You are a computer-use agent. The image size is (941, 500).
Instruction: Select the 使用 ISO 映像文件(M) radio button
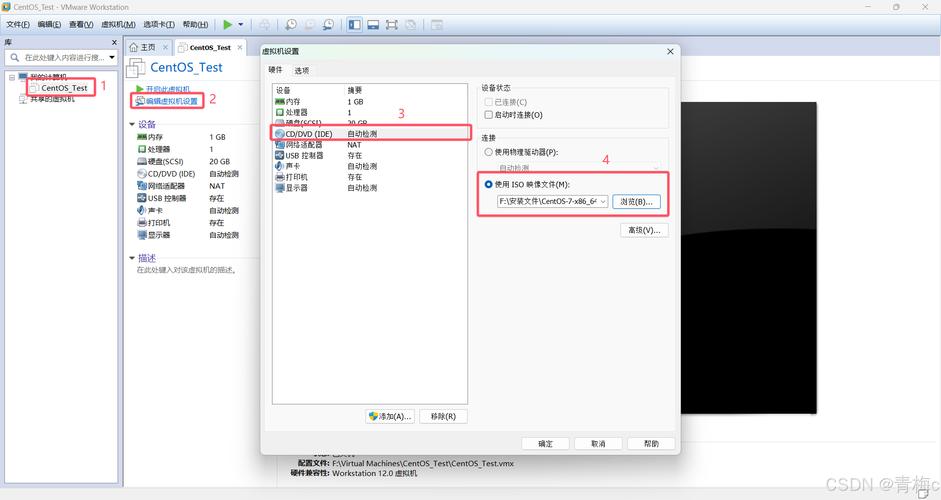(489, 184)
